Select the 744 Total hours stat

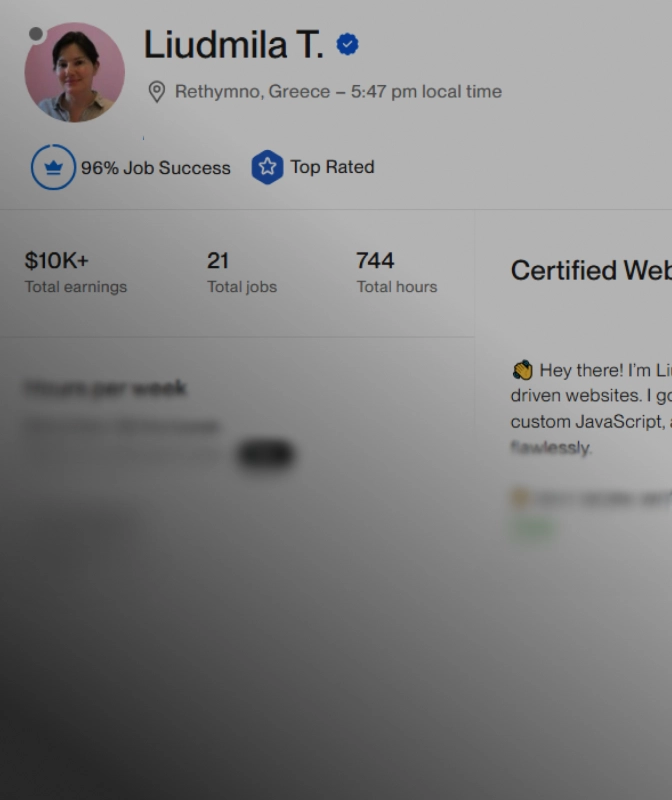[375, 261]
